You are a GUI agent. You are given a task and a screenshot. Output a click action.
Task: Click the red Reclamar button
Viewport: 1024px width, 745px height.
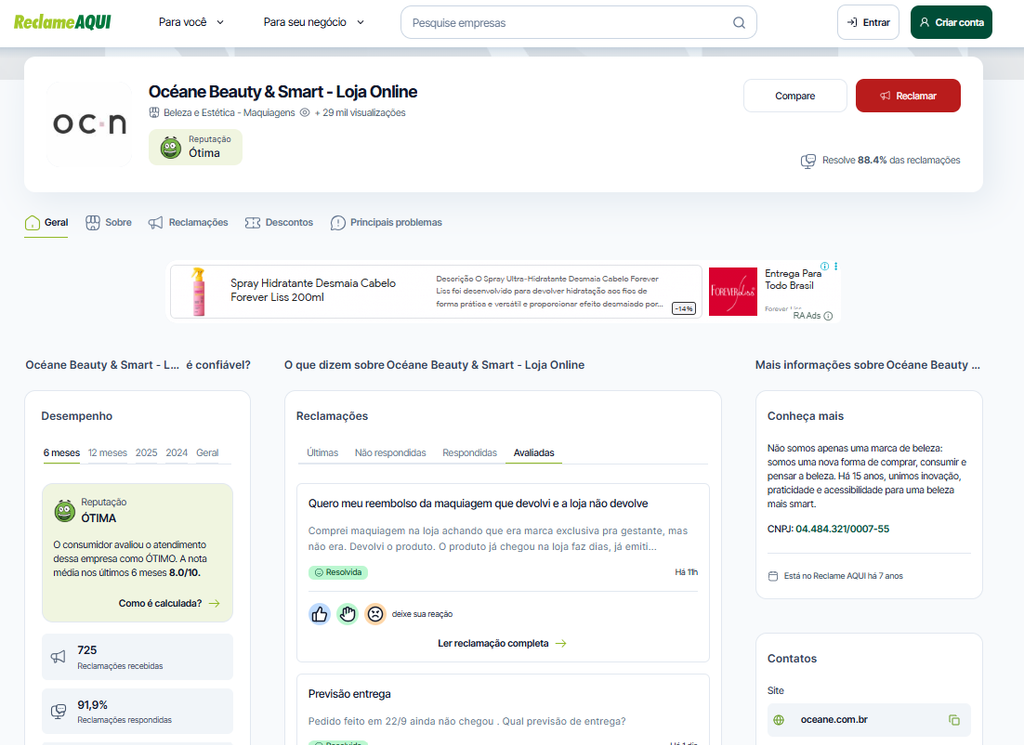click(x=908, y=95)
